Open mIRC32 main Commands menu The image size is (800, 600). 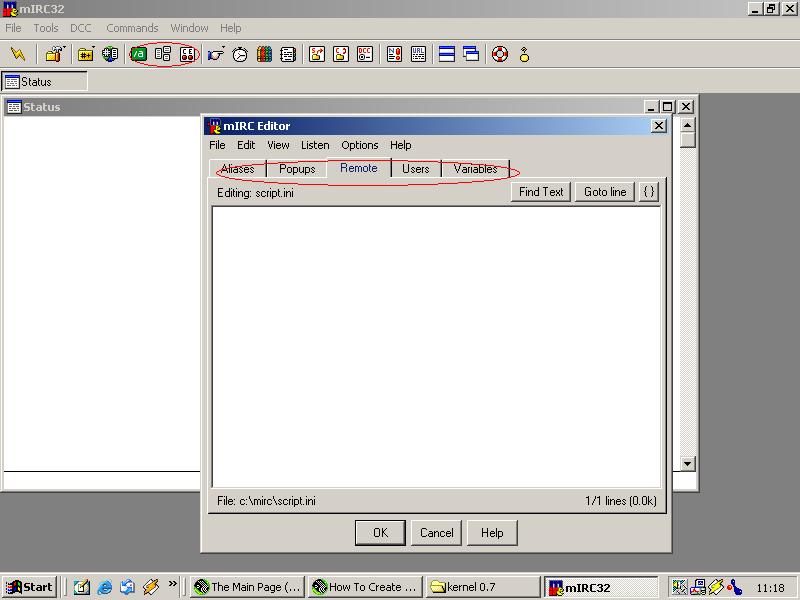132,28
